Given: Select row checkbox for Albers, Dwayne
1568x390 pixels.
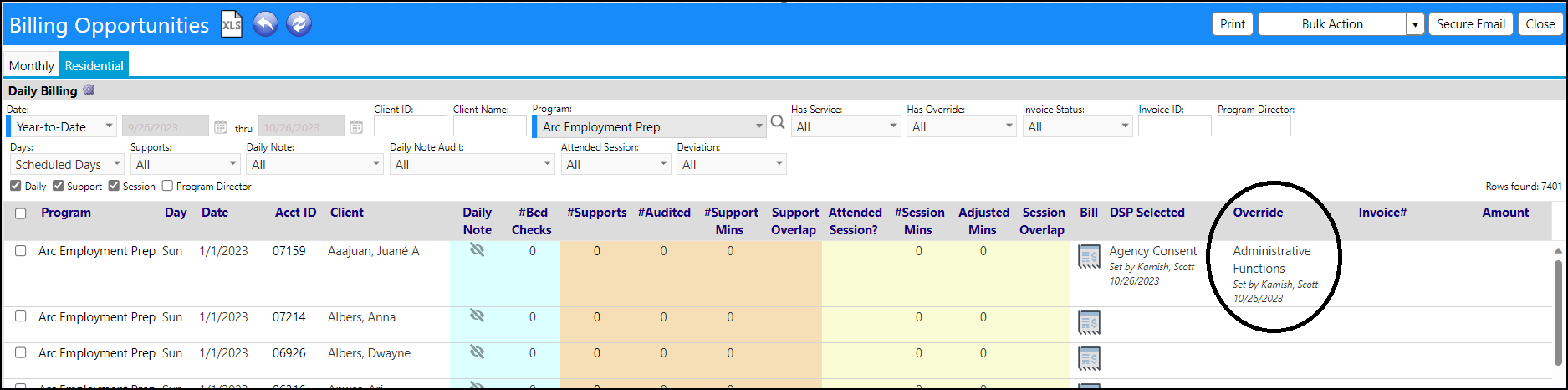Looking at the screenshot, I should pos(21,352).
